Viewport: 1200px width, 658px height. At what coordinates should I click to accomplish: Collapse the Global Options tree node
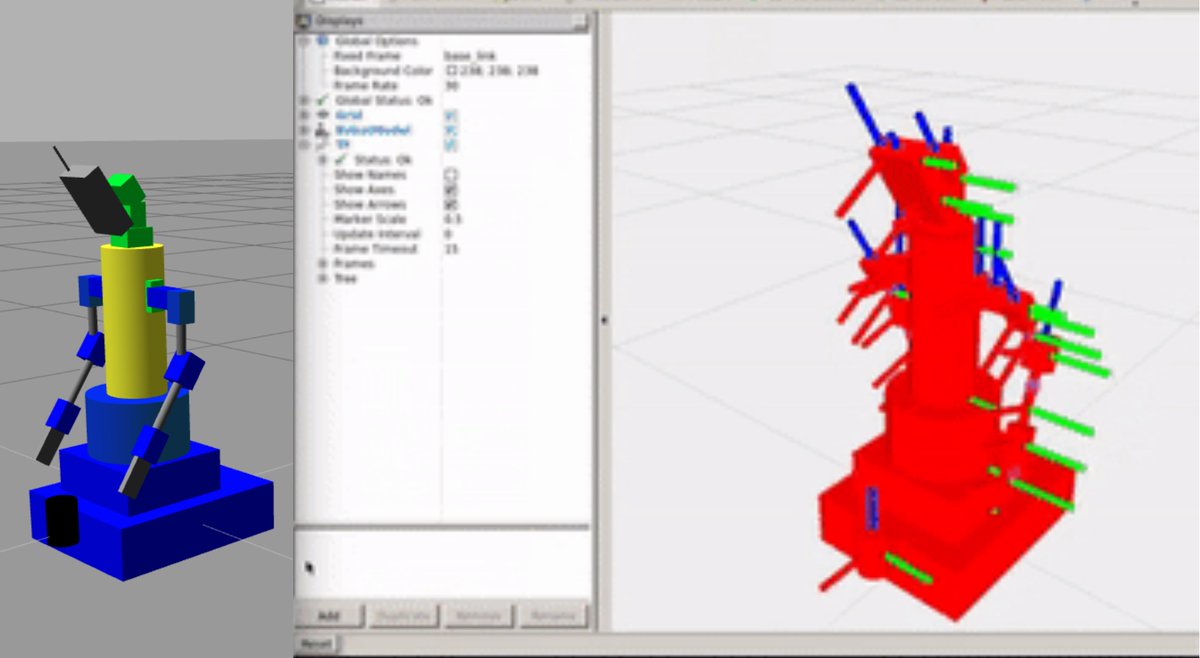click(x=305, y=41)
